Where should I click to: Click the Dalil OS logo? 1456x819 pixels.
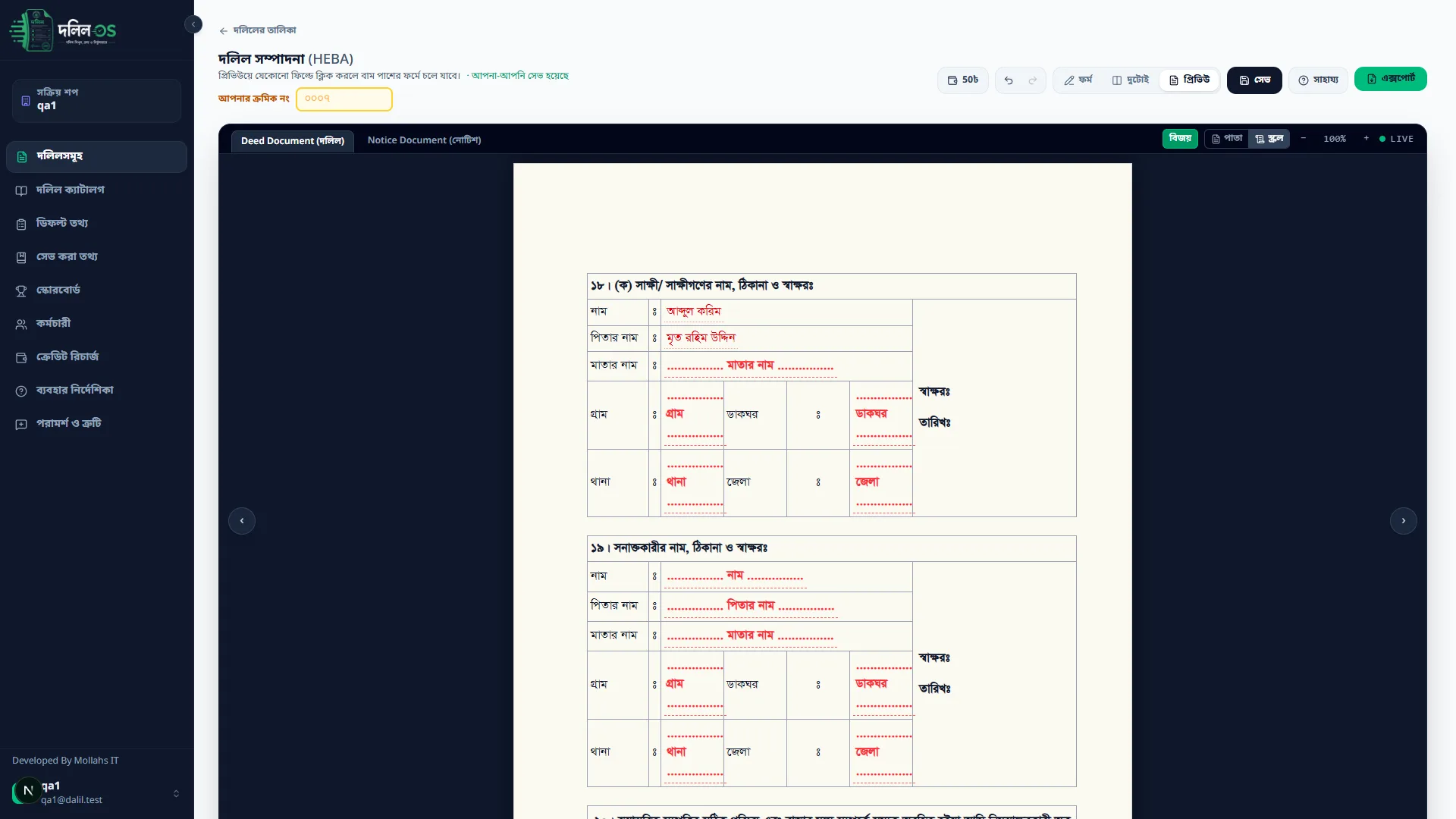[x=63, y=30]
